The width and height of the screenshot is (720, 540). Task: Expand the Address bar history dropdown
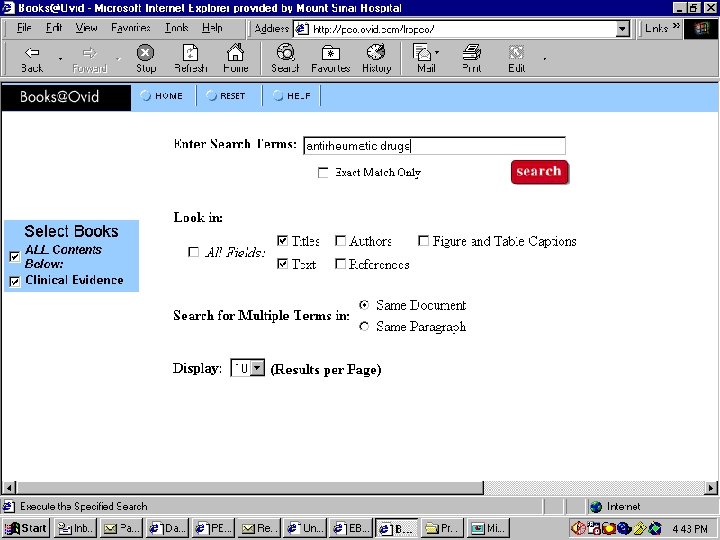(622, 29)
